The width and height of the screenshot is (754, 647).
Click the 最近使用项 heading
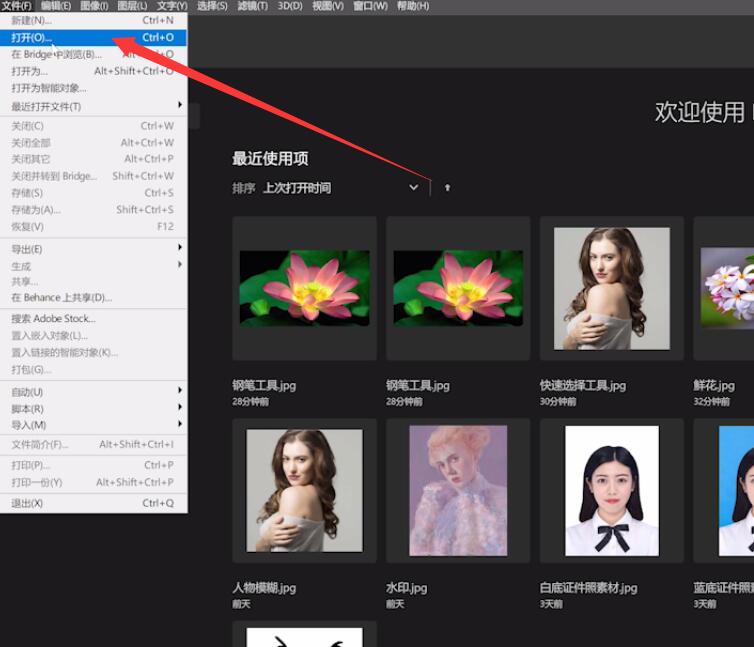coord(270,159)
